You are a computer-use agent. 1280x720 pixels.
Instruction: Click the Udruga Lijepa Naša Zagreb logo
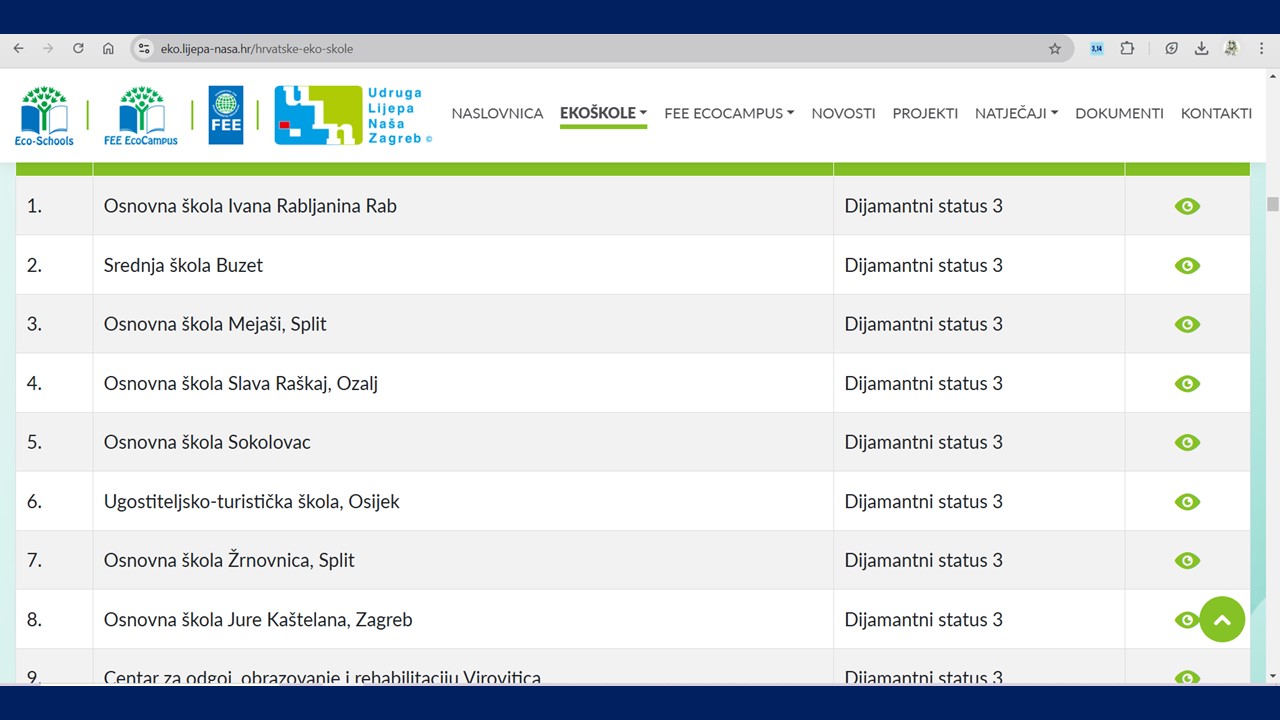pos(352,115)
